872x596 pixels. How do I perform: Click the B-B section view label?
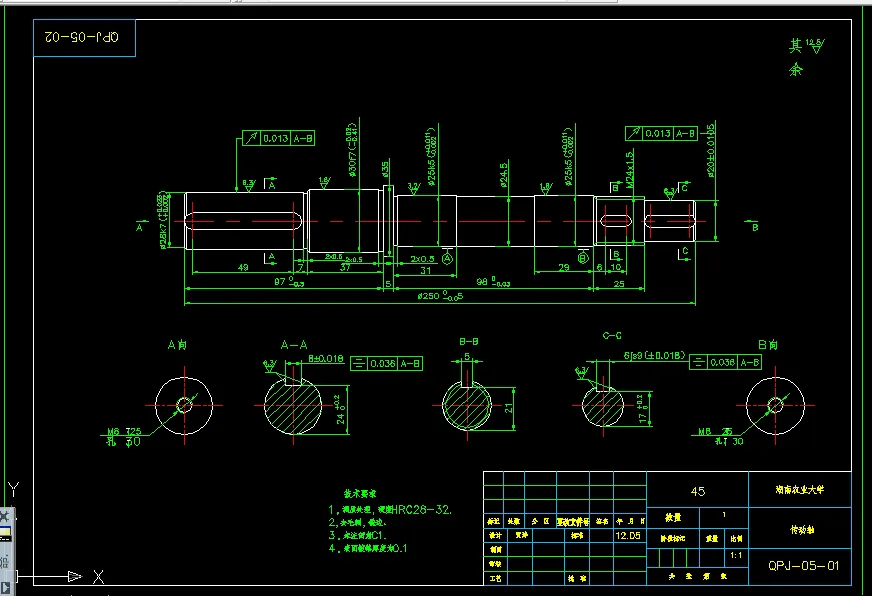coord(468,341)
